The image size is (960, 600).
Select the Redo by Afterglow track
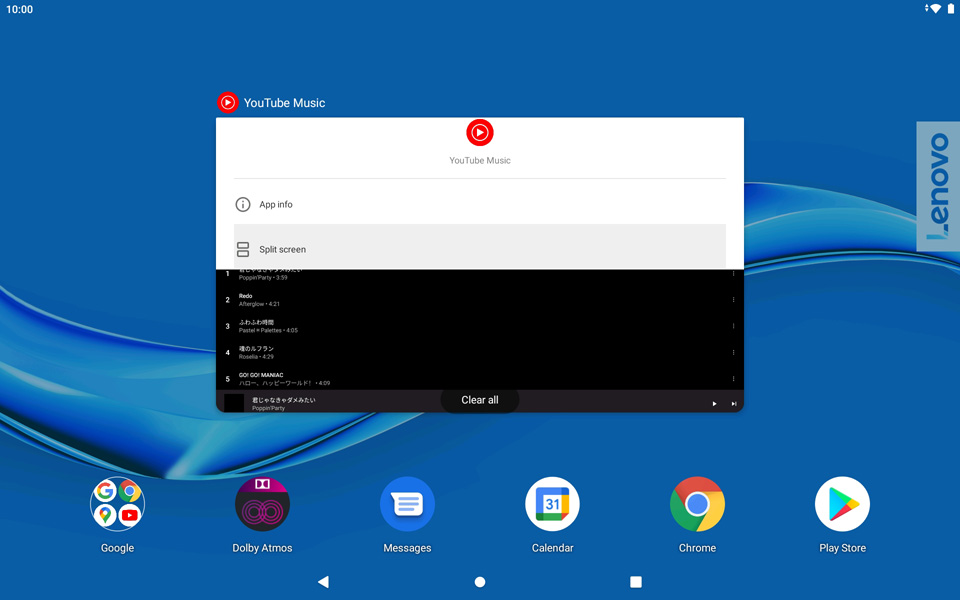click(479, 299)
